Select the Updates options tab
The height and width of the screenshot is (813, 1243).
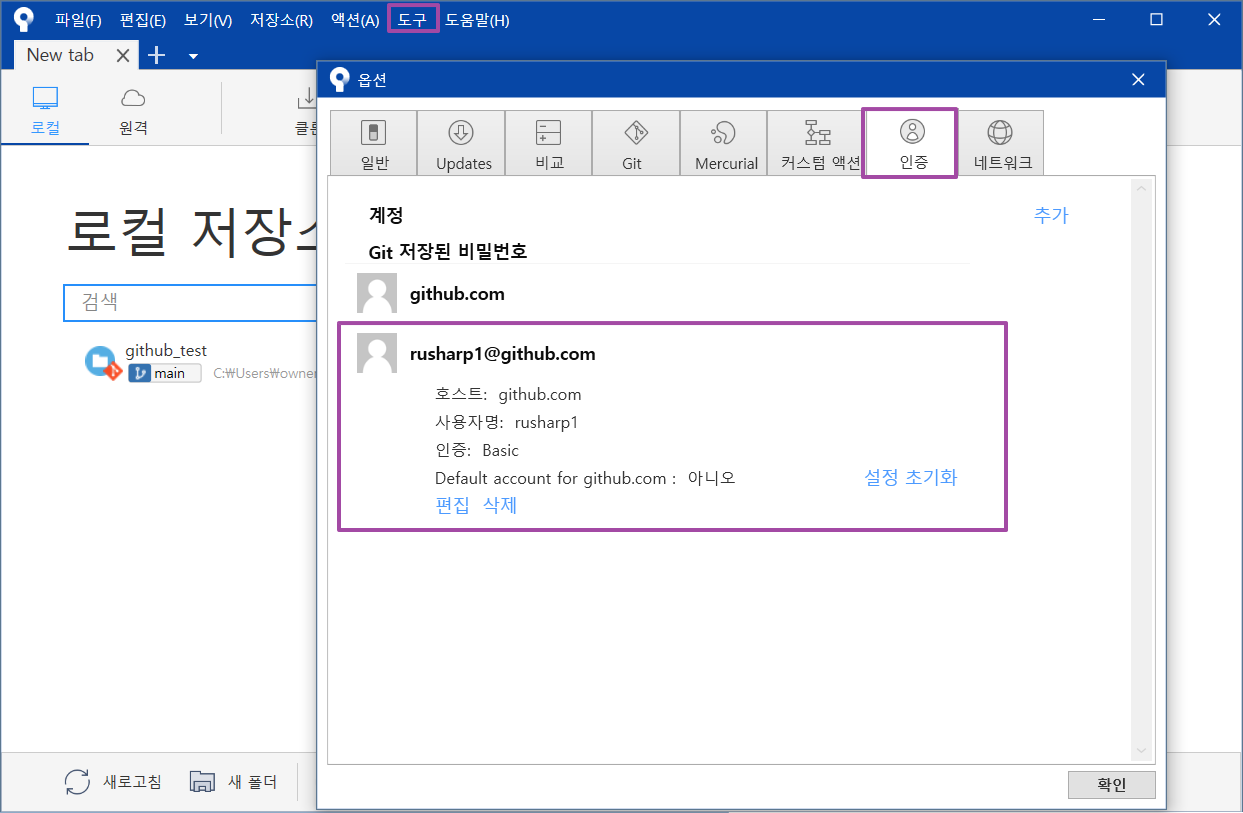coord(461,144)
